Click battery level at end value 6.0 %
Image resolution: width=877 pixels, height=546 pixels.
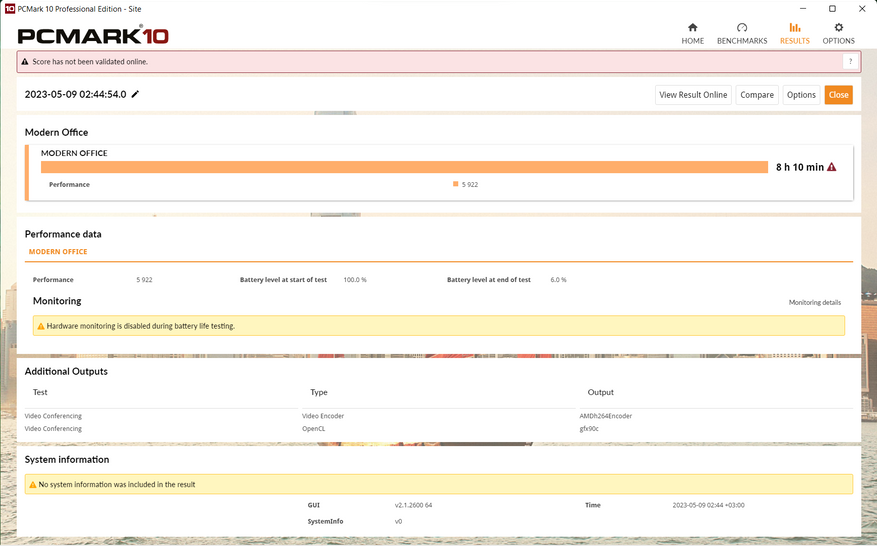click(x=558, y=279)
